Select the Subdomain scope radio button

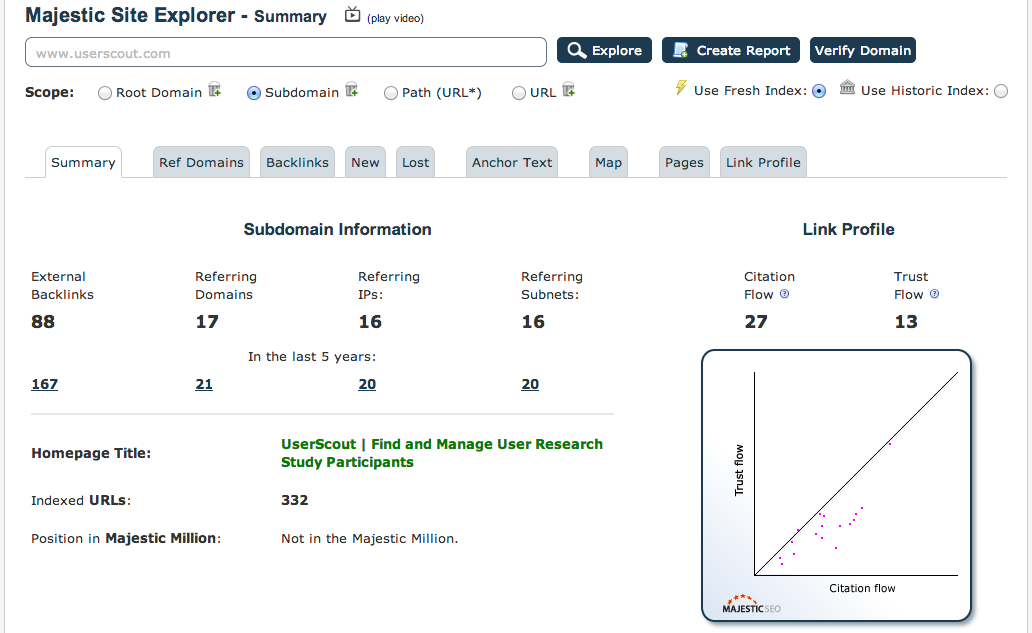253,93
